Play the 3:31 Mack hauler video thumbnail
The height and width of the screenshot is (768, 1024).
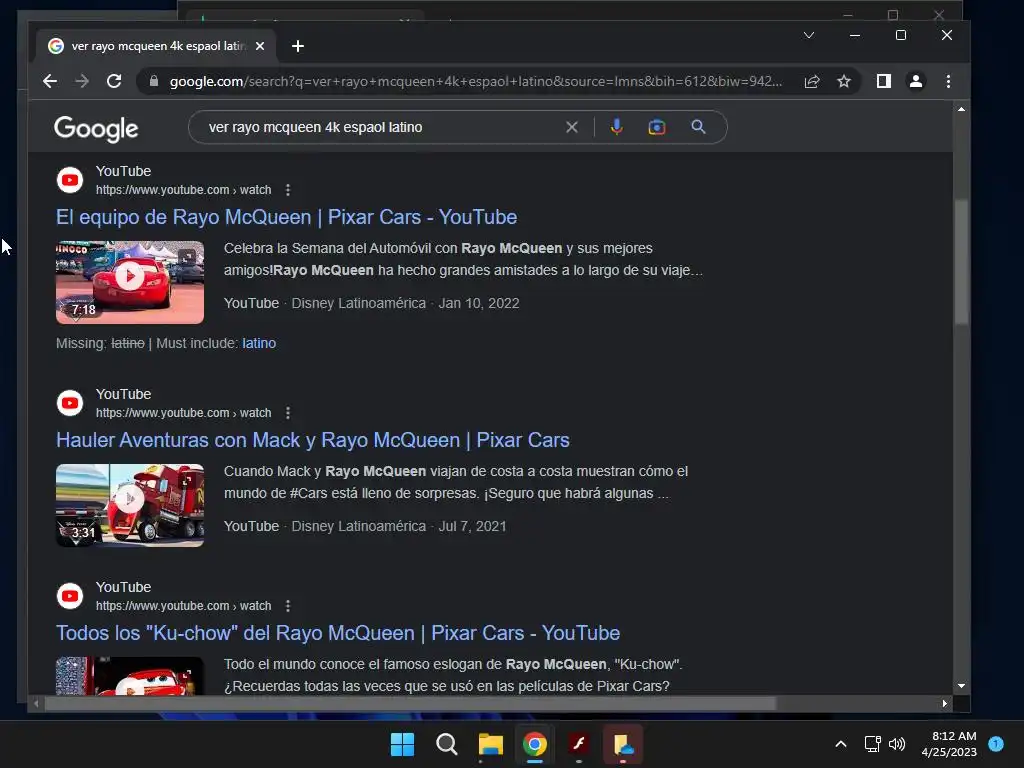tap(130, 505)
